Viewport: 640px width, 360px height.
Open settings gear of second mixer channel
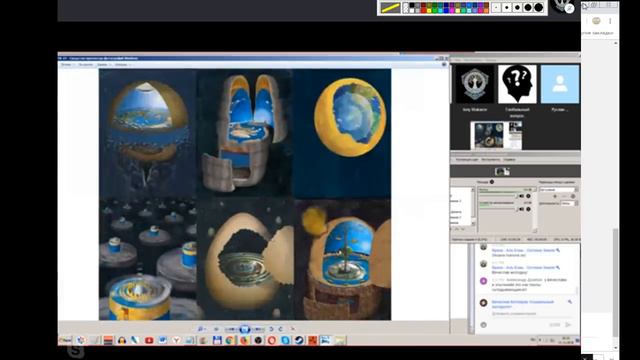[x=528, y=209]
